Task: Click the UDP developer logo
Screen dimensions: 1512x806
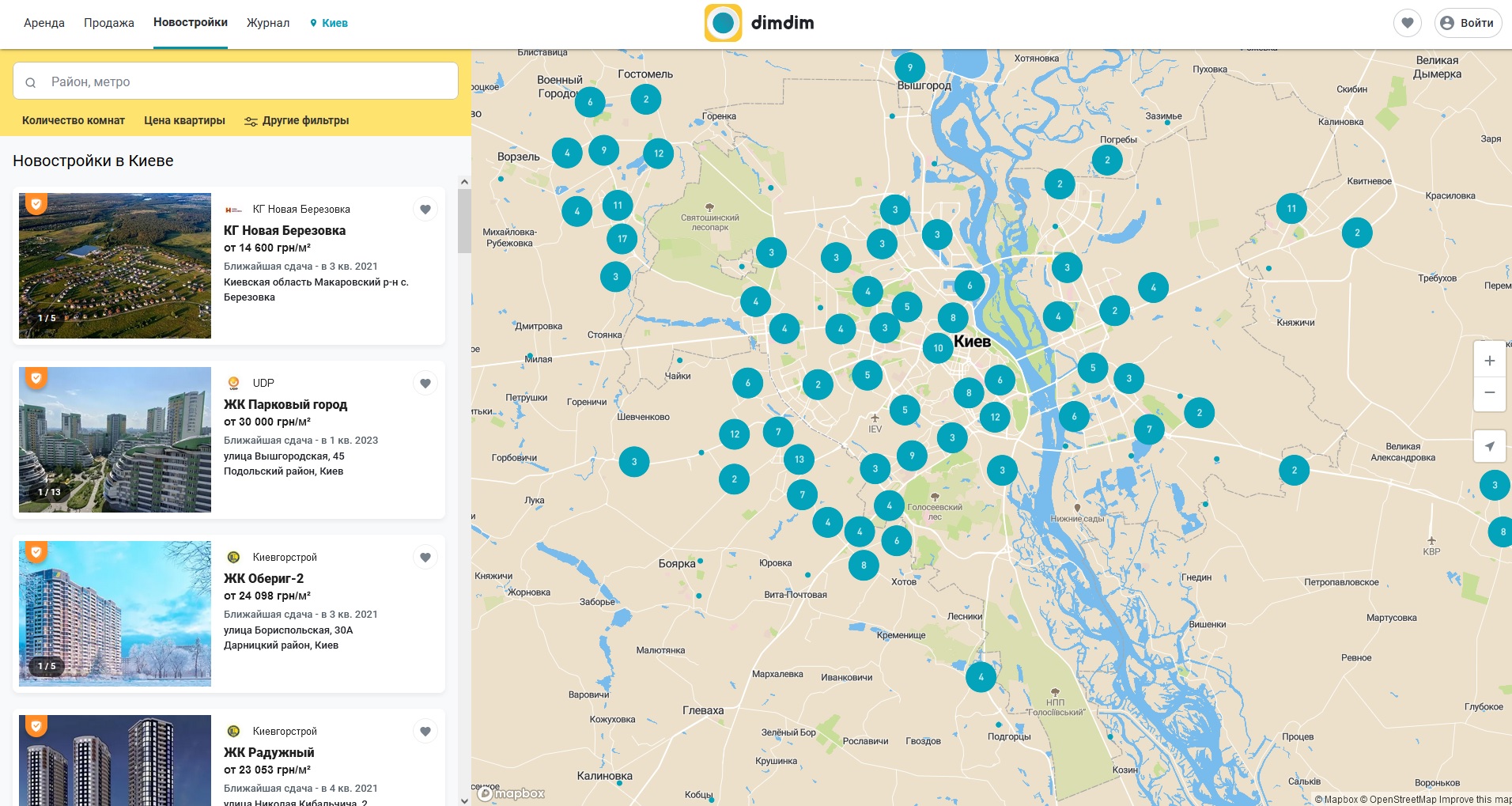Action: pyautogui.click(x=233, y=383)
